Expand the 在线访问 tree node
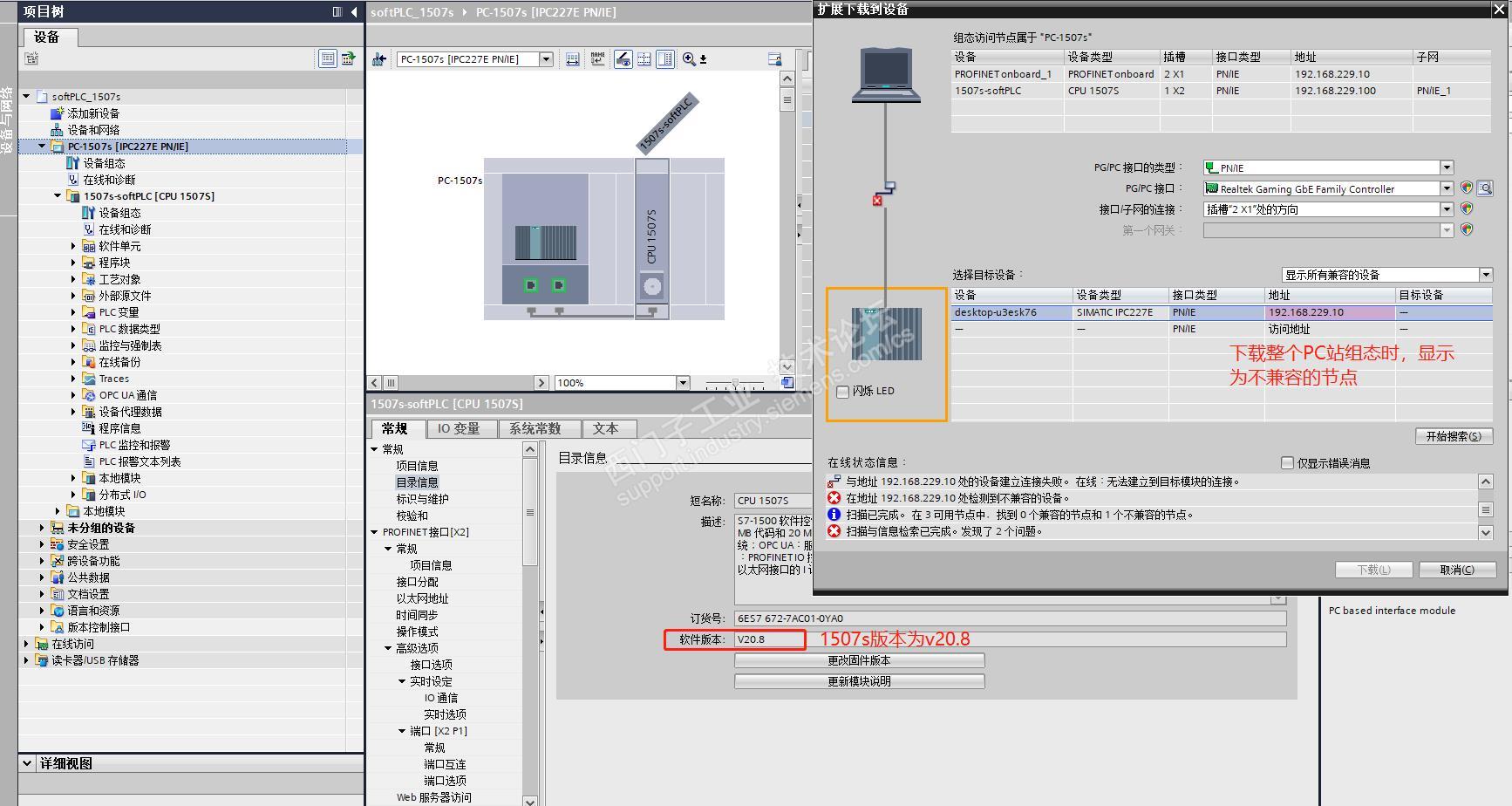 [26, 644]
